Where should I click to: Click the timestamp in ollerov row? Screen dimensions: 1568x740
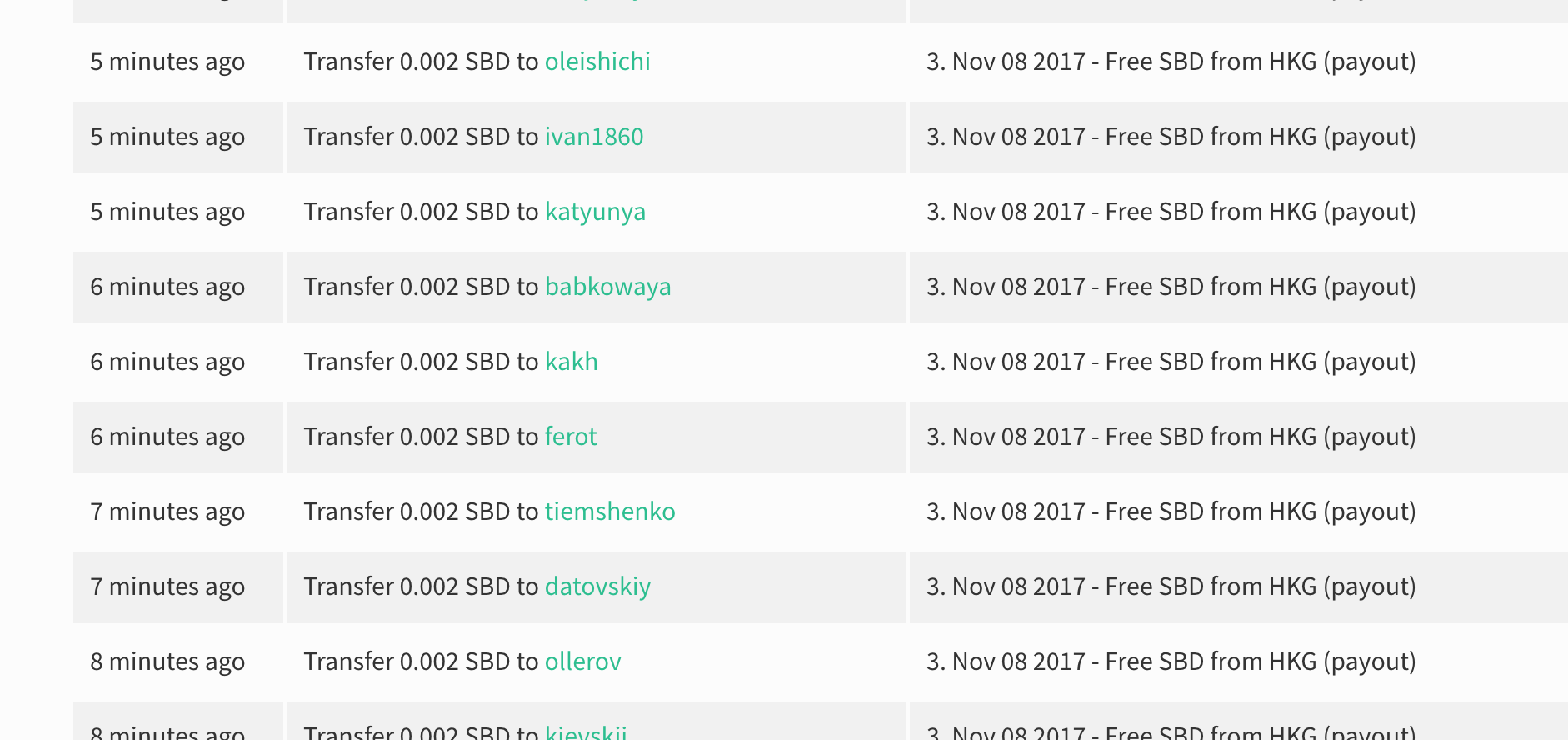click(167, 662)
